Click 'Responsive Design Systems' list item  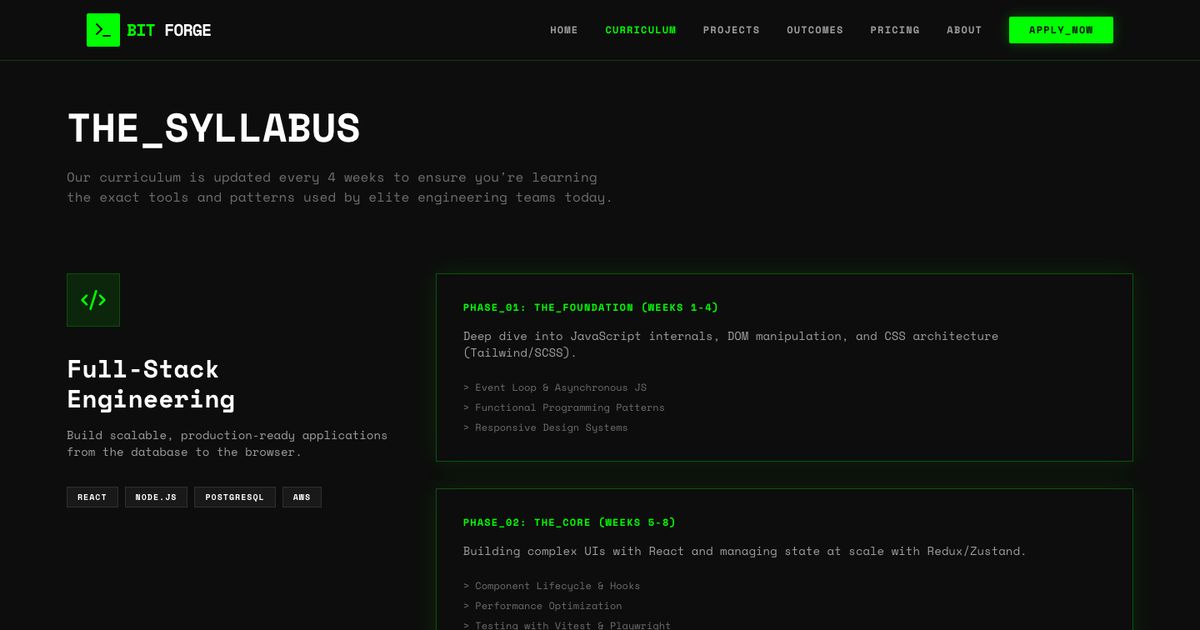pos(546,427)
